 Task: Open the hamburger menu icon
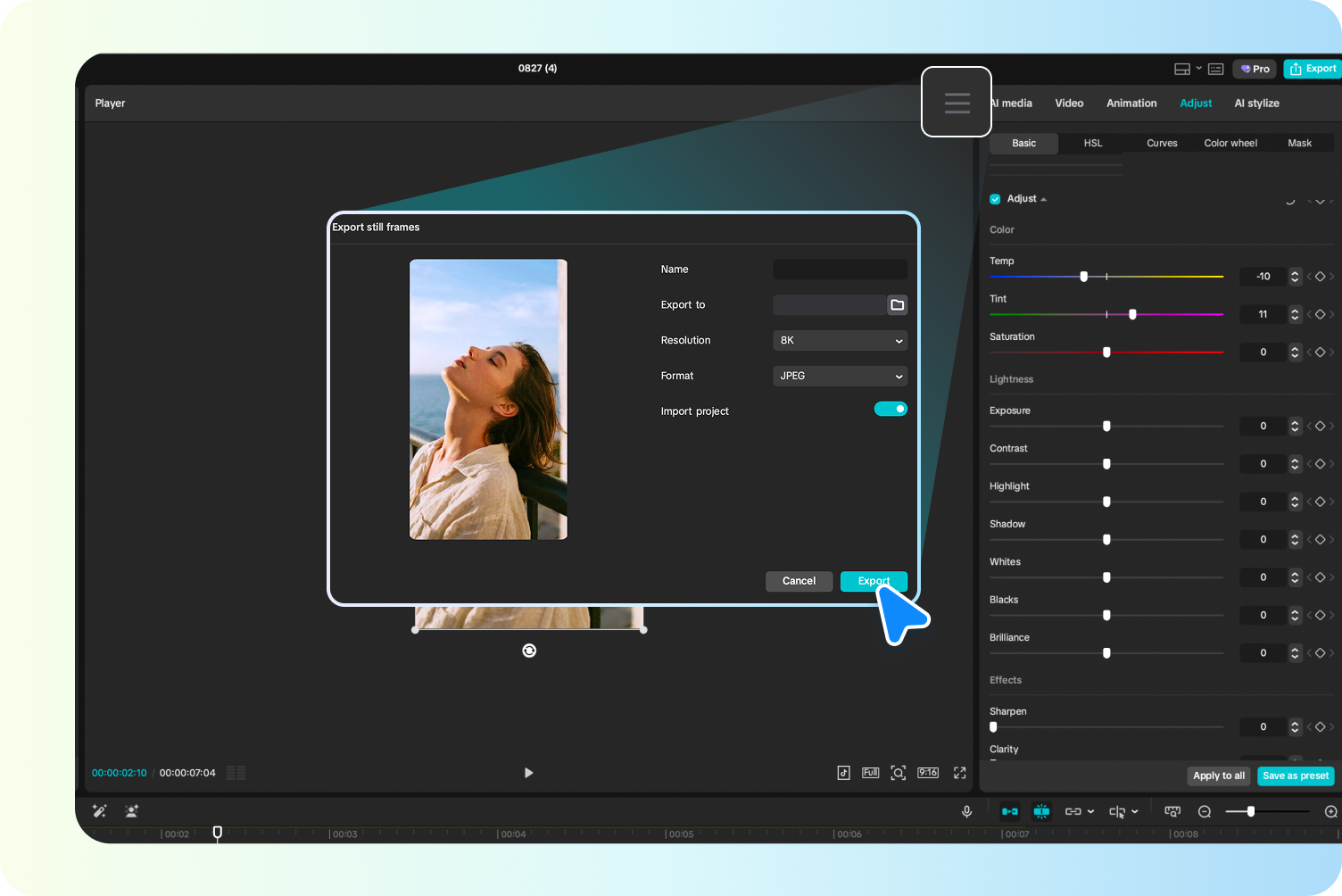957,102
